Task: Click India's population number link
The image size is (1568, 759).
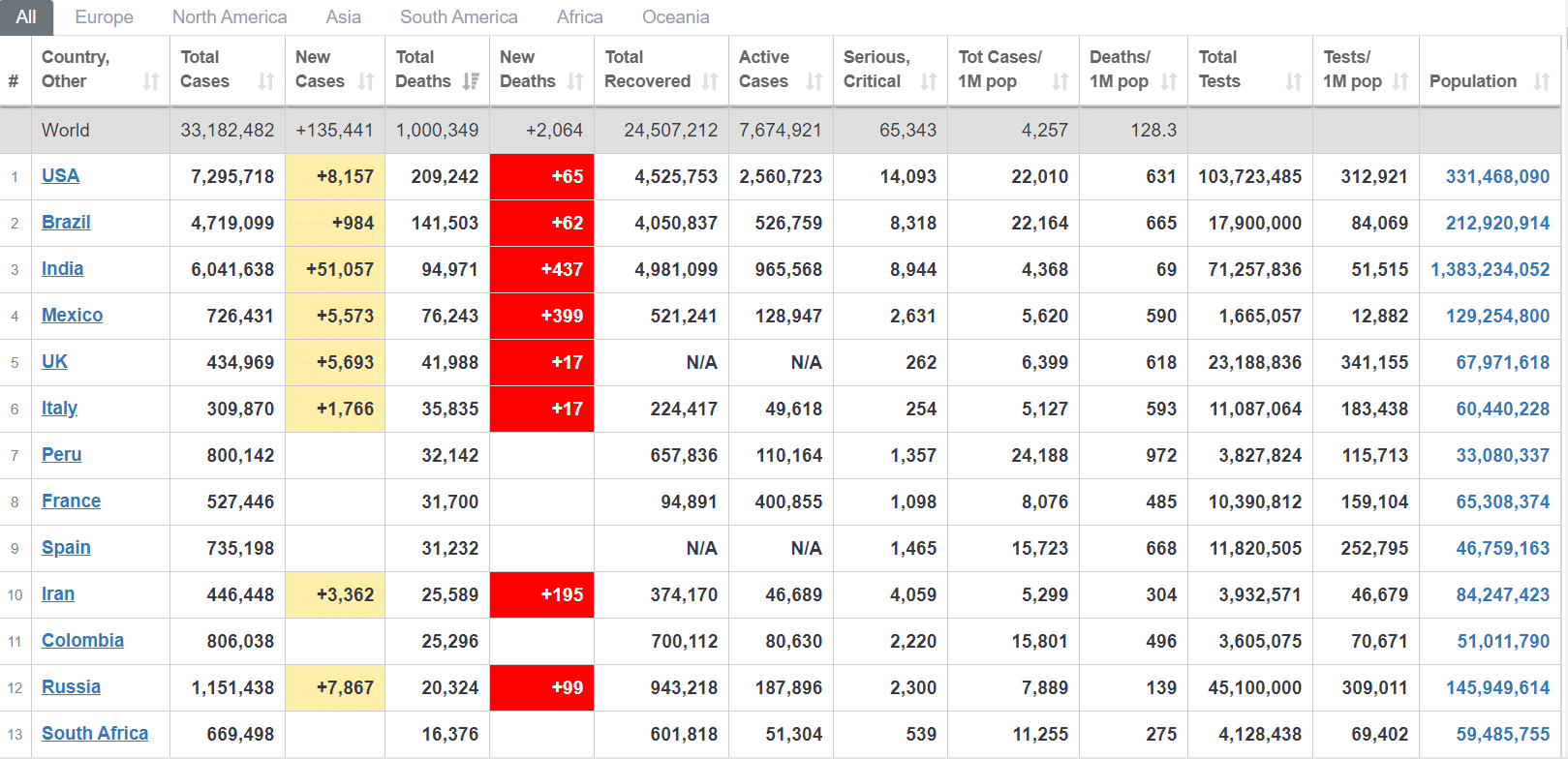Action: [x=1490, y=270]
